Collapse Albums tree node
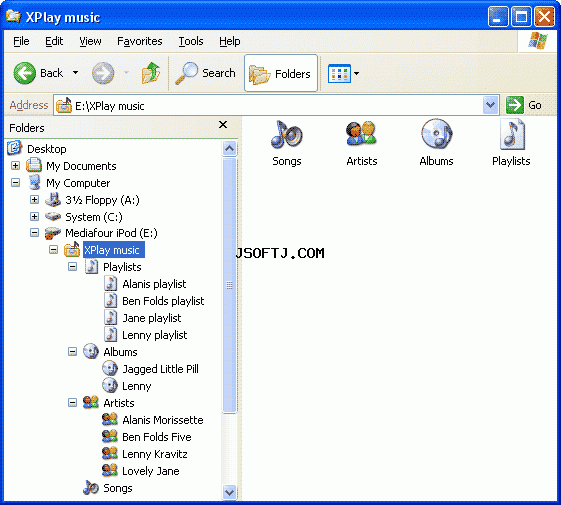 coord(72,352)
